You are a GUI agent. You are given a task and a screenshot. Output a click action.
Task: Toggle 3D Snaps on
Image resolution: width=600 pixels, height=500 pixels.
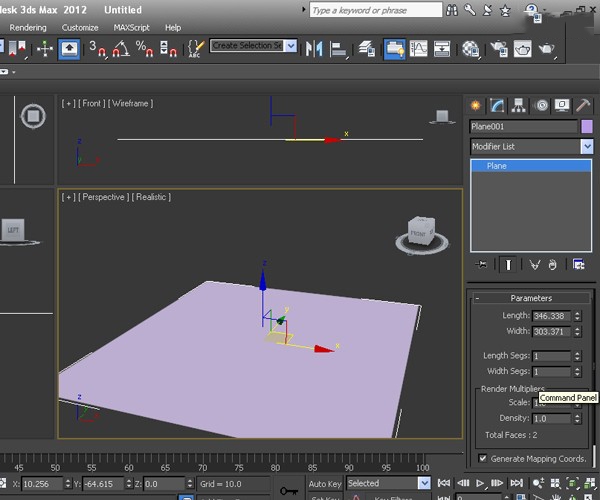97,49
